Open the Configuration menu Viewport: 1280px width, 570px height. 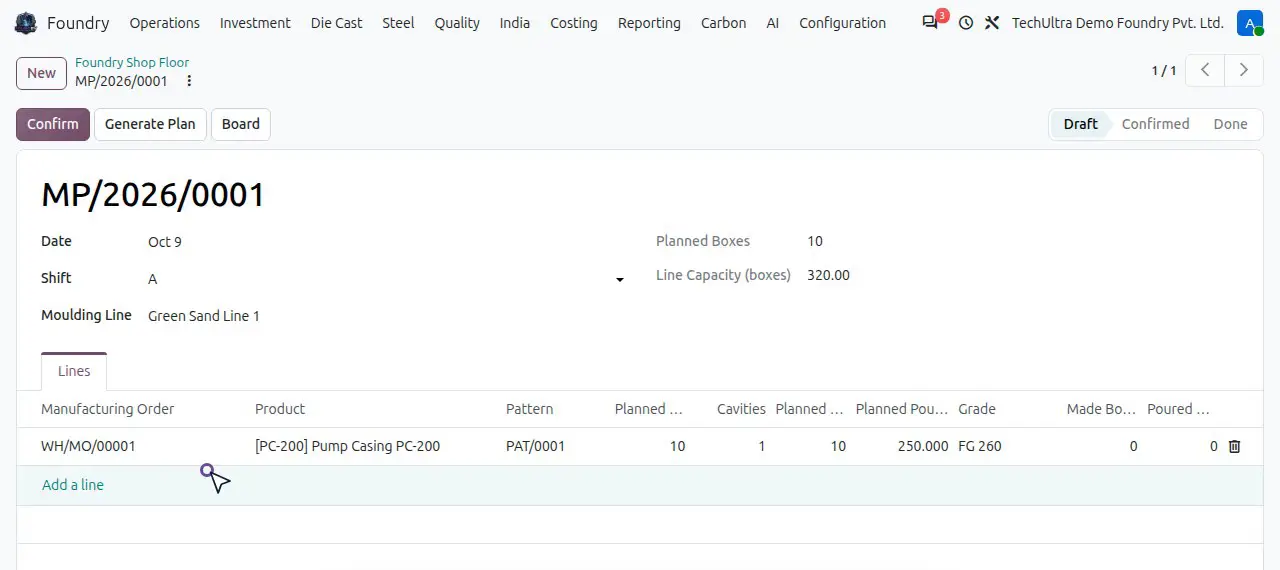pos(843,23)
